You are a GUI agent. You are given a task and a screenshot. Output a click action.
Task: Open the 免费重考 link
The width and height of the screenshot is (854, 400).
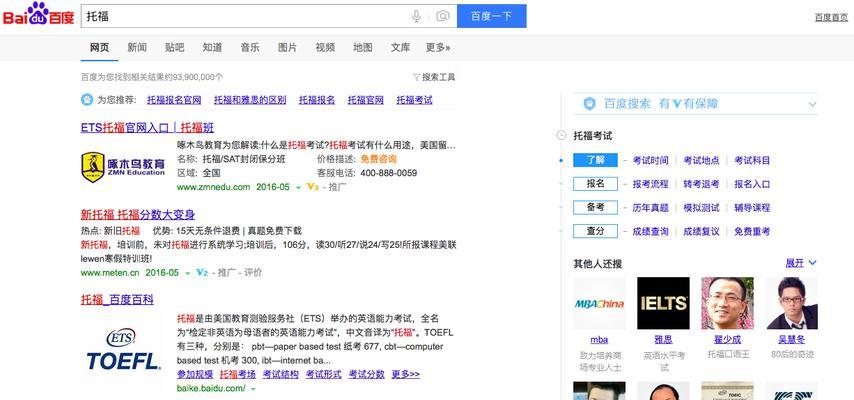[752, 232]
